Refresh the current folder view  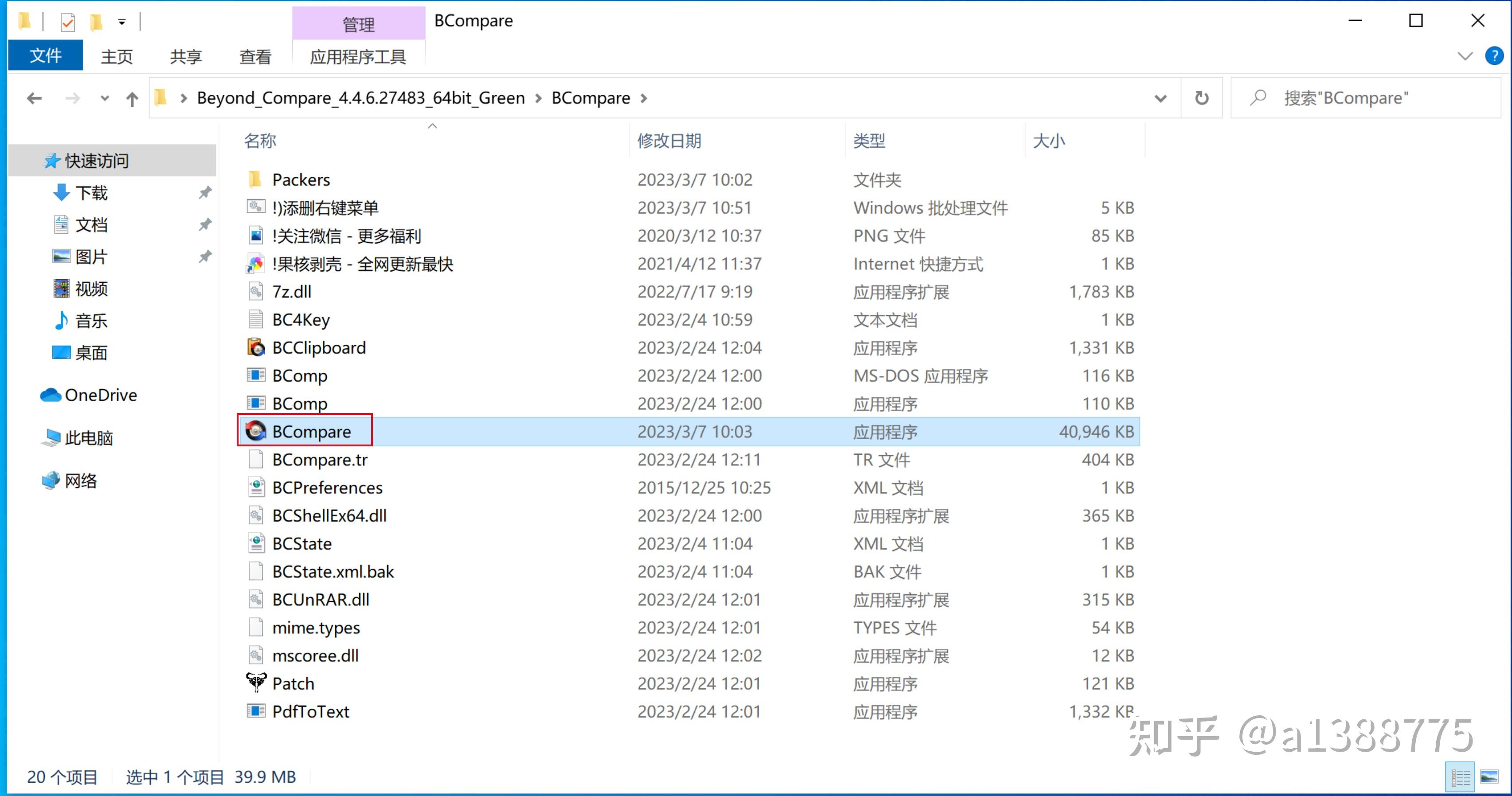[x=1202, y=98]
